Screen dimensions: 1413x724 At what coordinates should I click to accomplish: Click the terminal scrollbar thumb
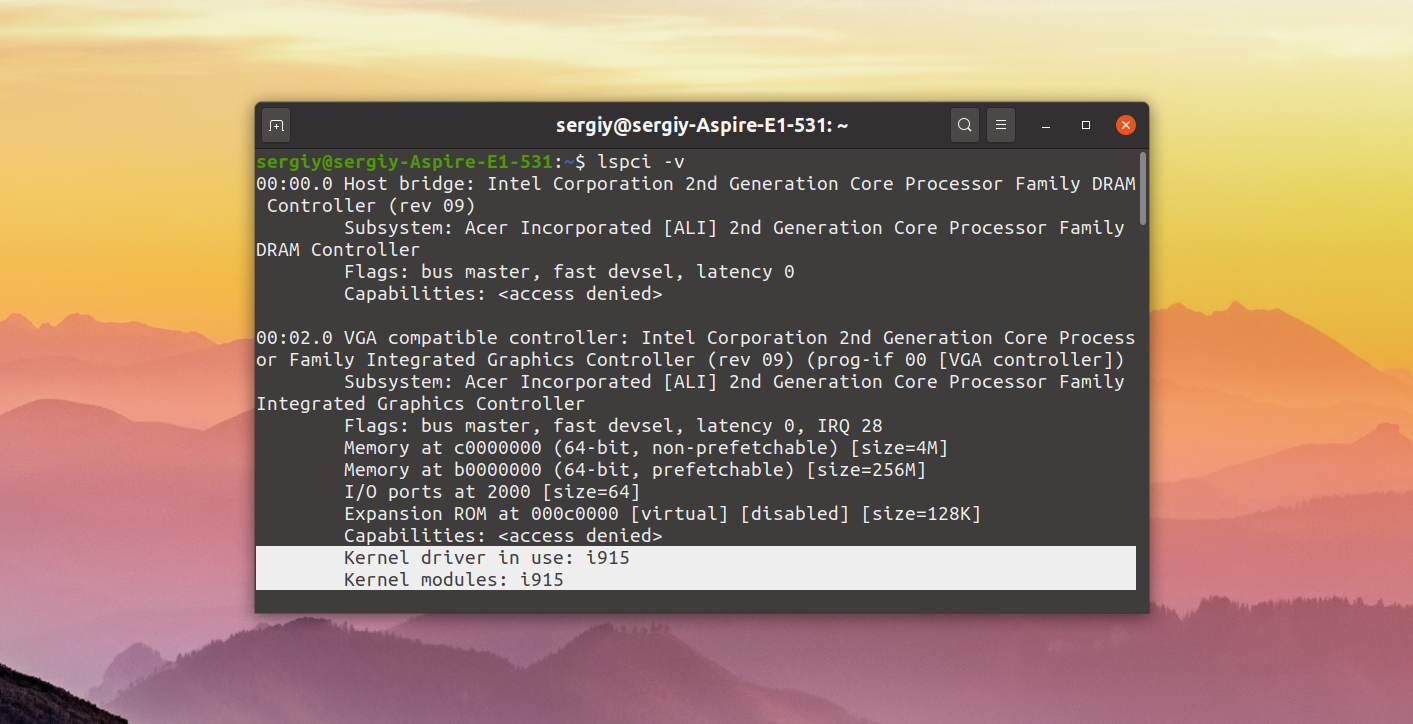[1142, 188]
